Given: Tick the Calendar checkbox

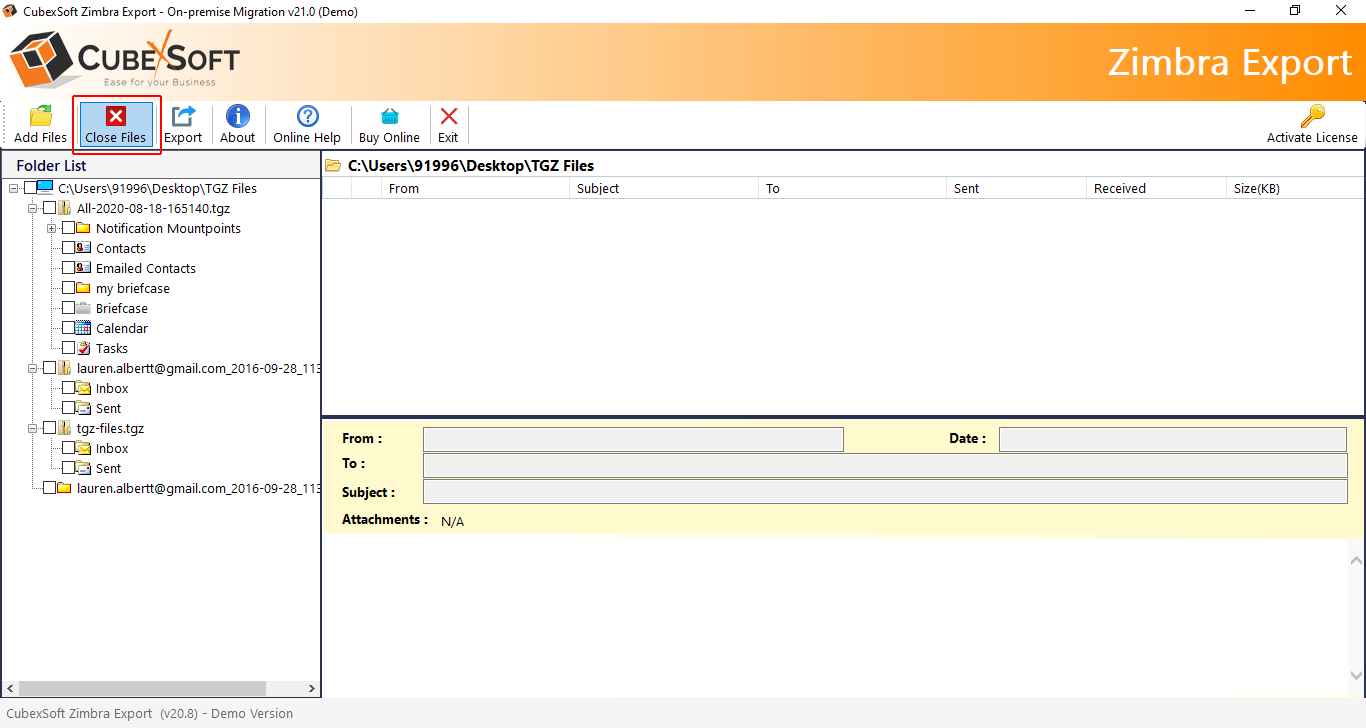Looking at the screenshot, I should [68, 328].
